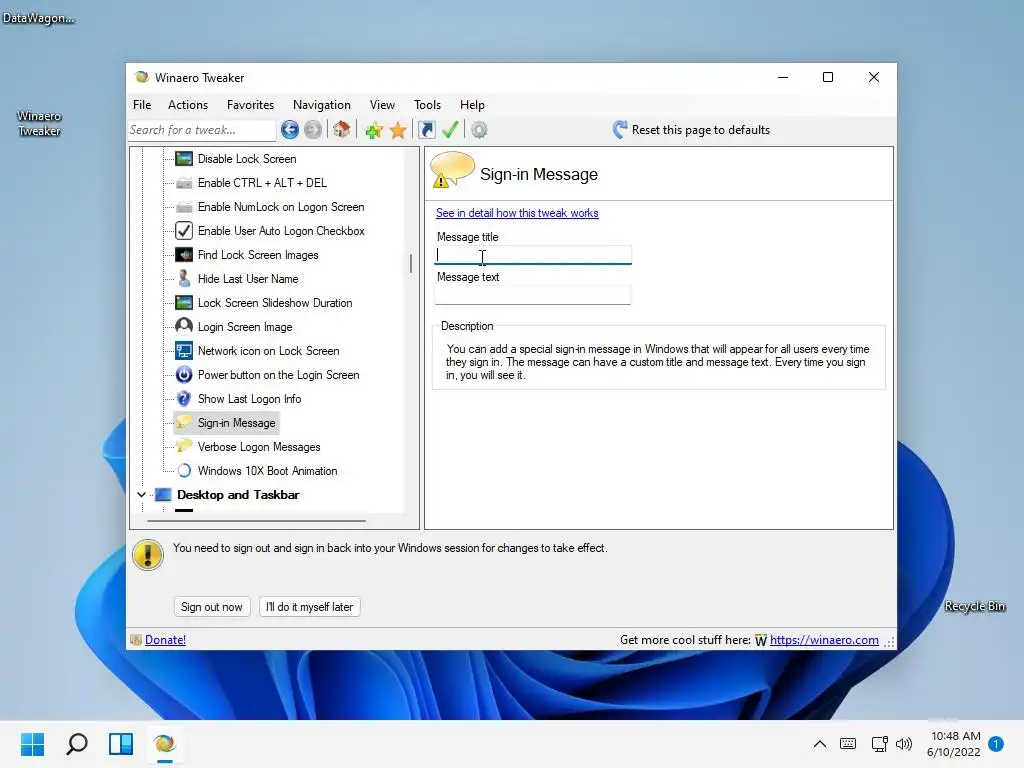Open settings via the toolbar gear icon
The image size is (1024, 768).
[x=479, y=130]
